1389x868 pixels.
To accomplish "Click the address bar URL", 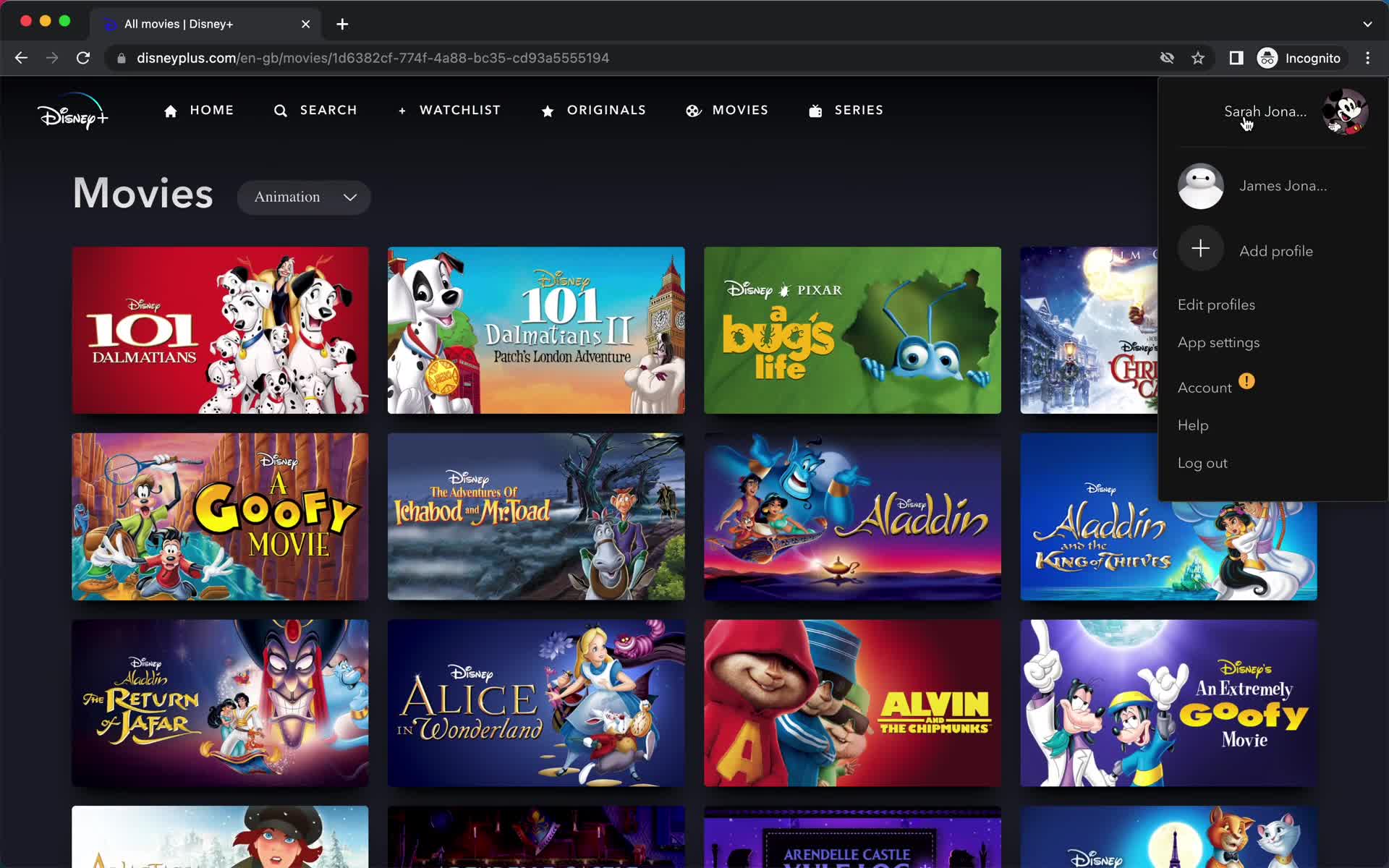I will [373, 58].
